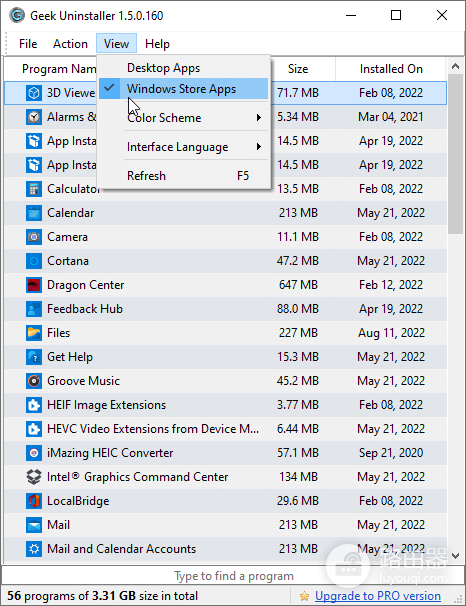Screen dimensions: 466x606
Task: Open the File menu
Action: point(28,44)
